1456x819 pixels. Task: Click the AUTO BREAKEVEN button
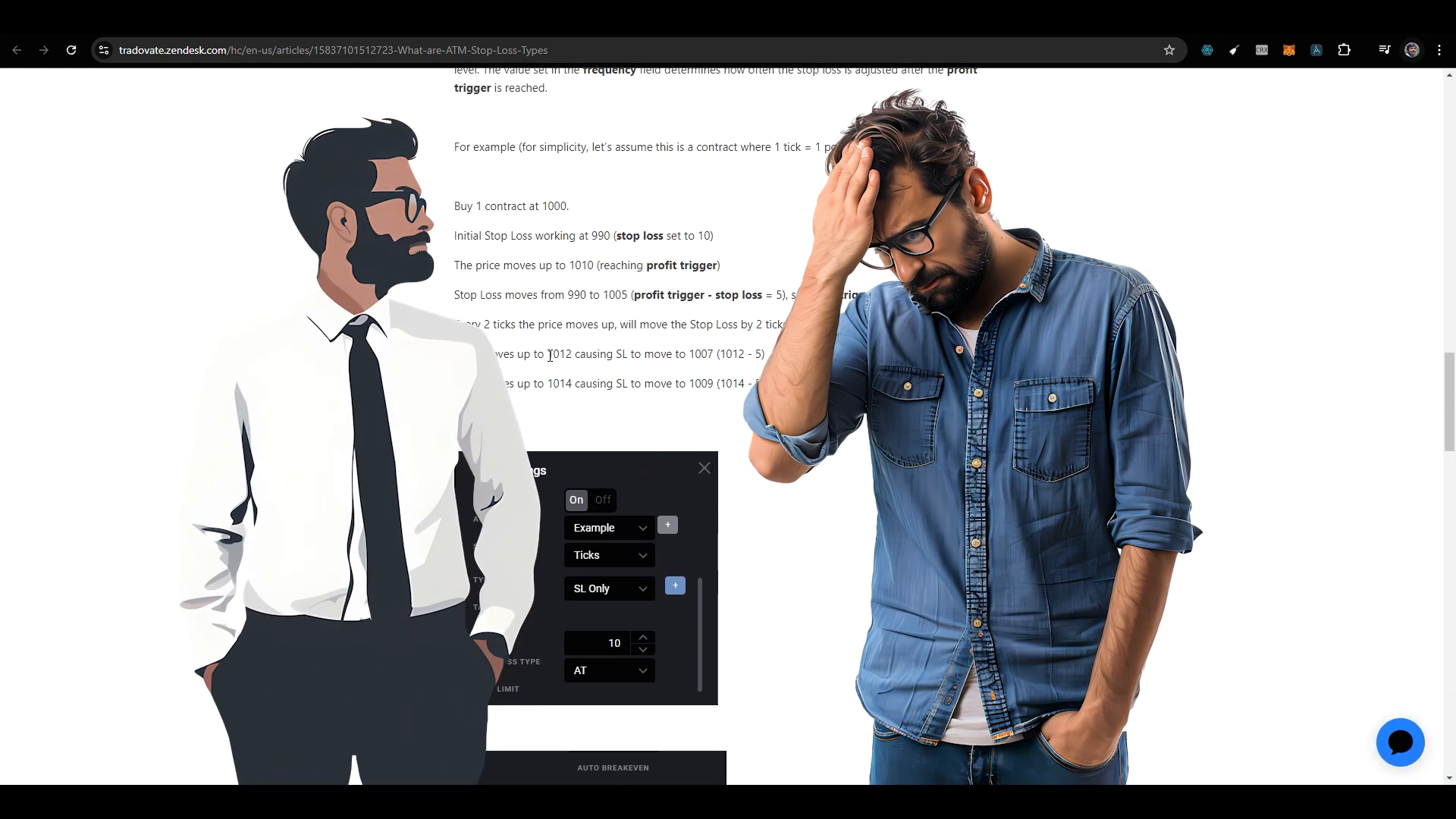pos(613,767)
